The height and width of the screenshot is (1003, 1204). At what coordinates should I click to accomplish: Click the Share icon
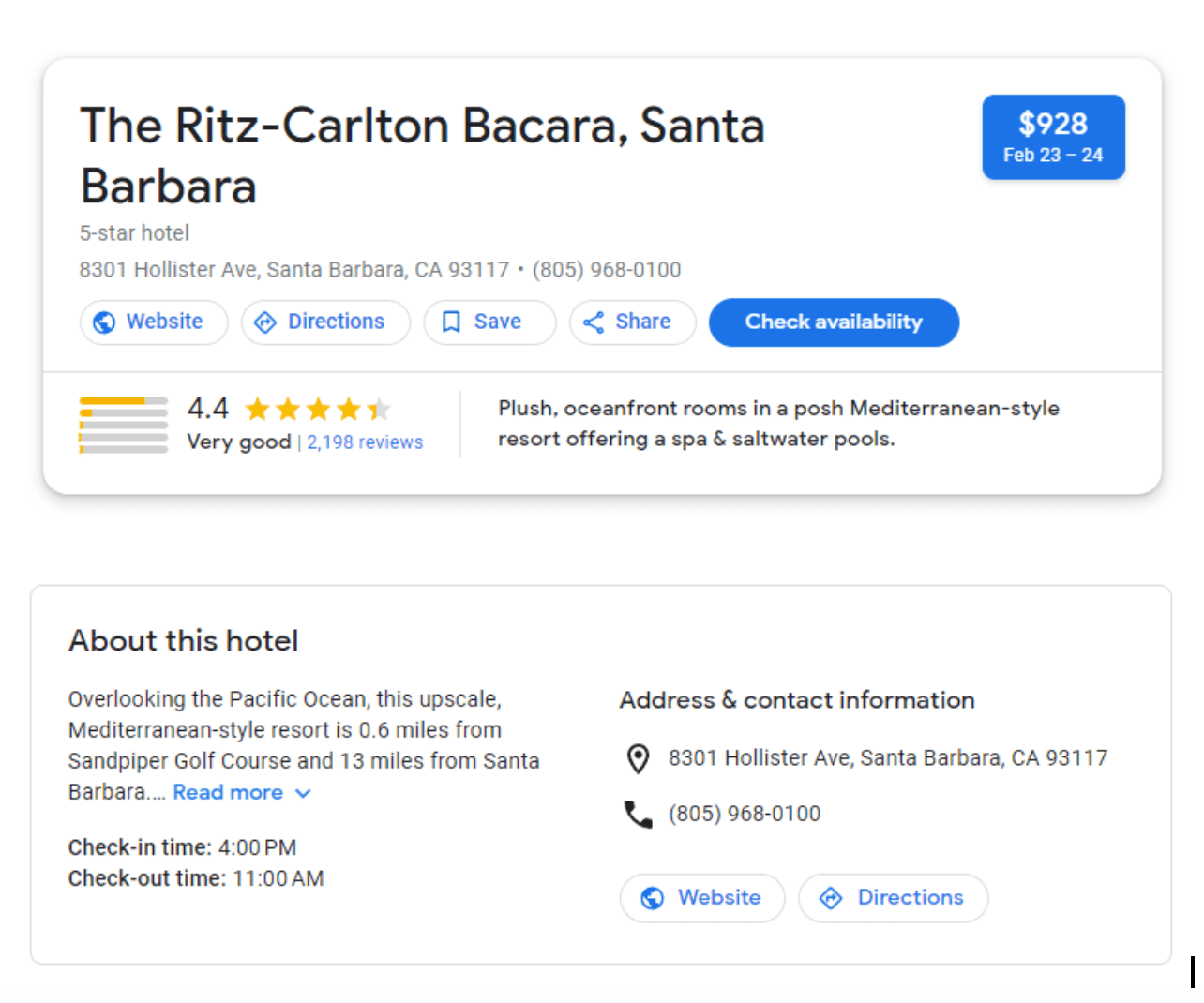[x=594, y=322]
